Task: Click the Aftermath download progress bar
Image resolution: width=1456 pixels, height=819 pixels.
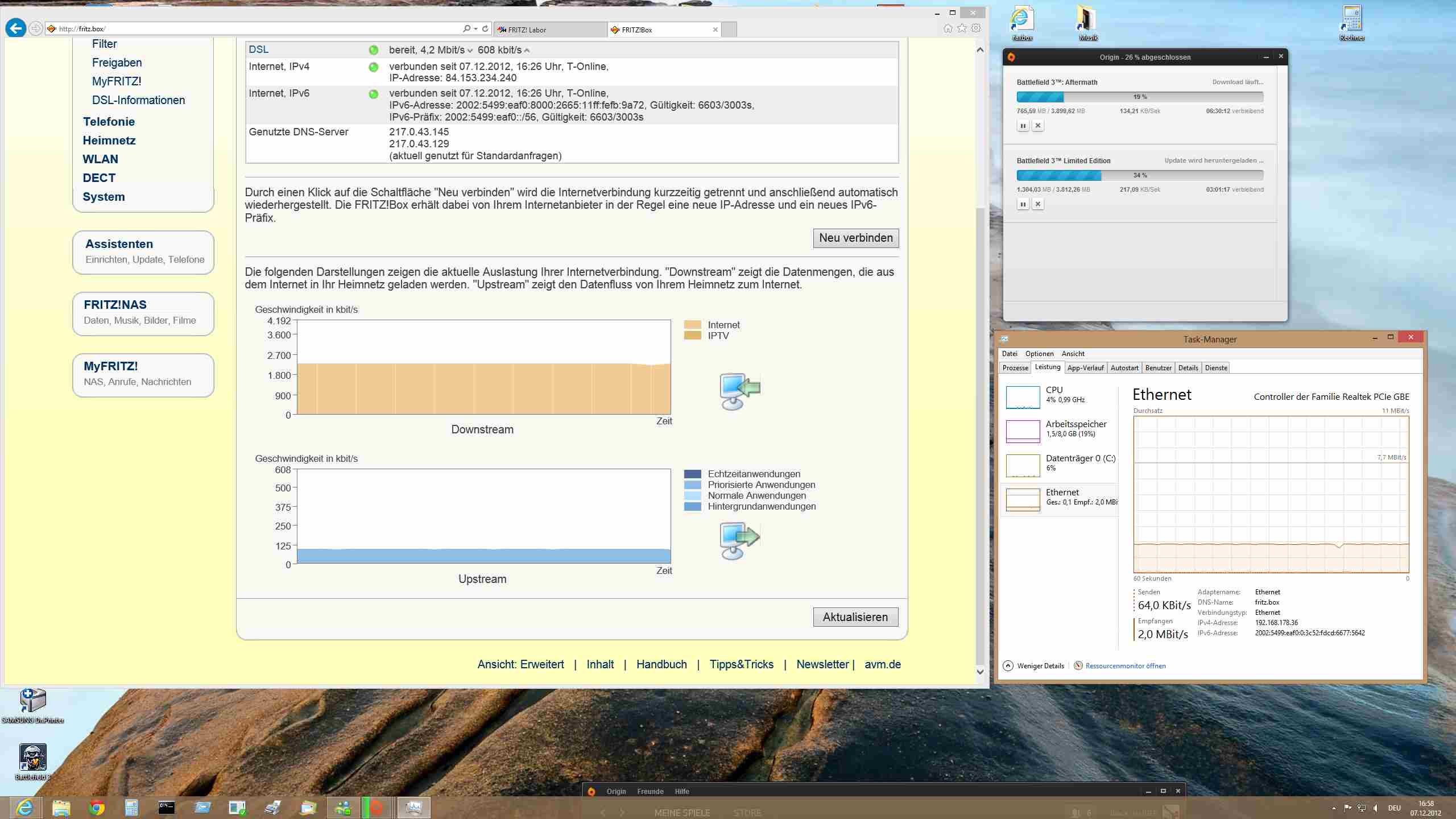Action: coord(1140,97)
